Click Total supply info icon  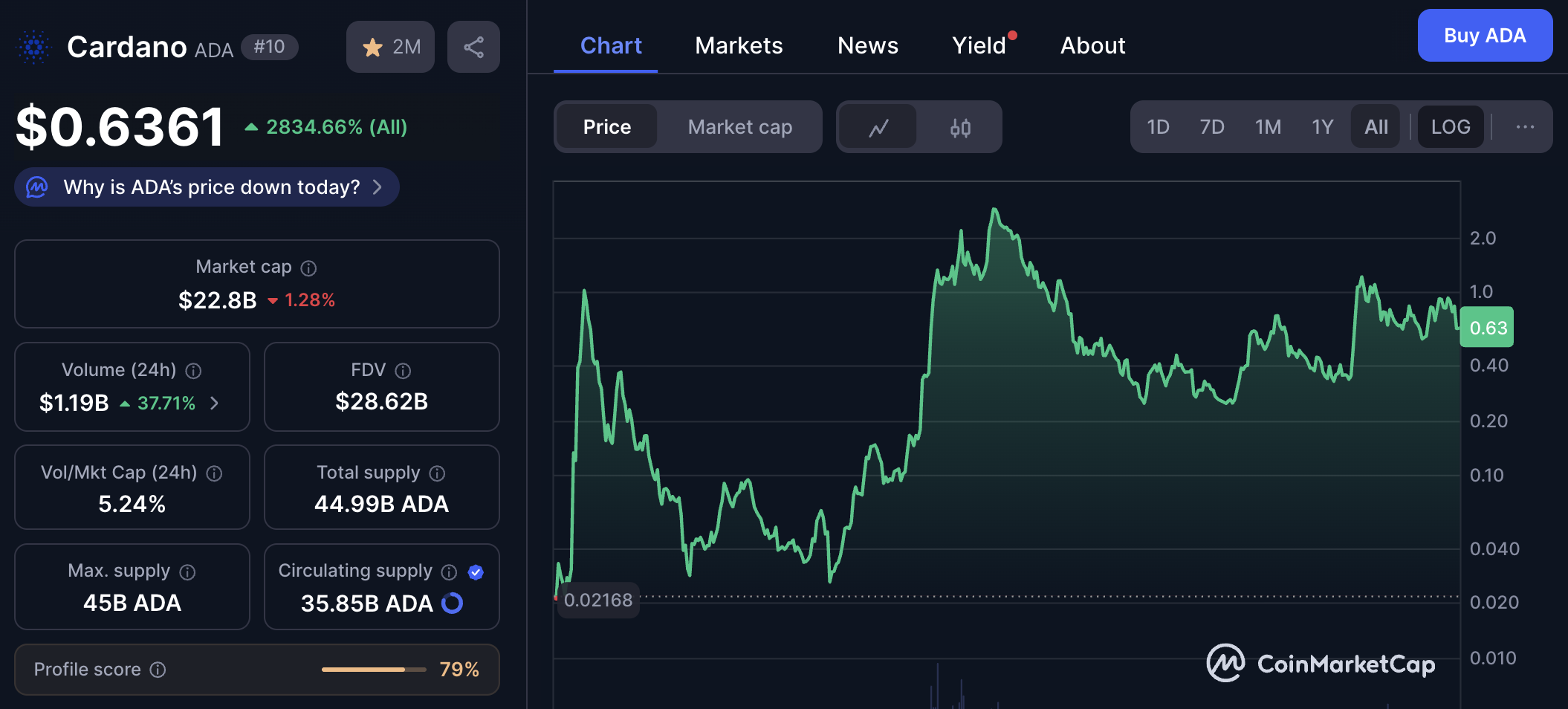point(437,473)
